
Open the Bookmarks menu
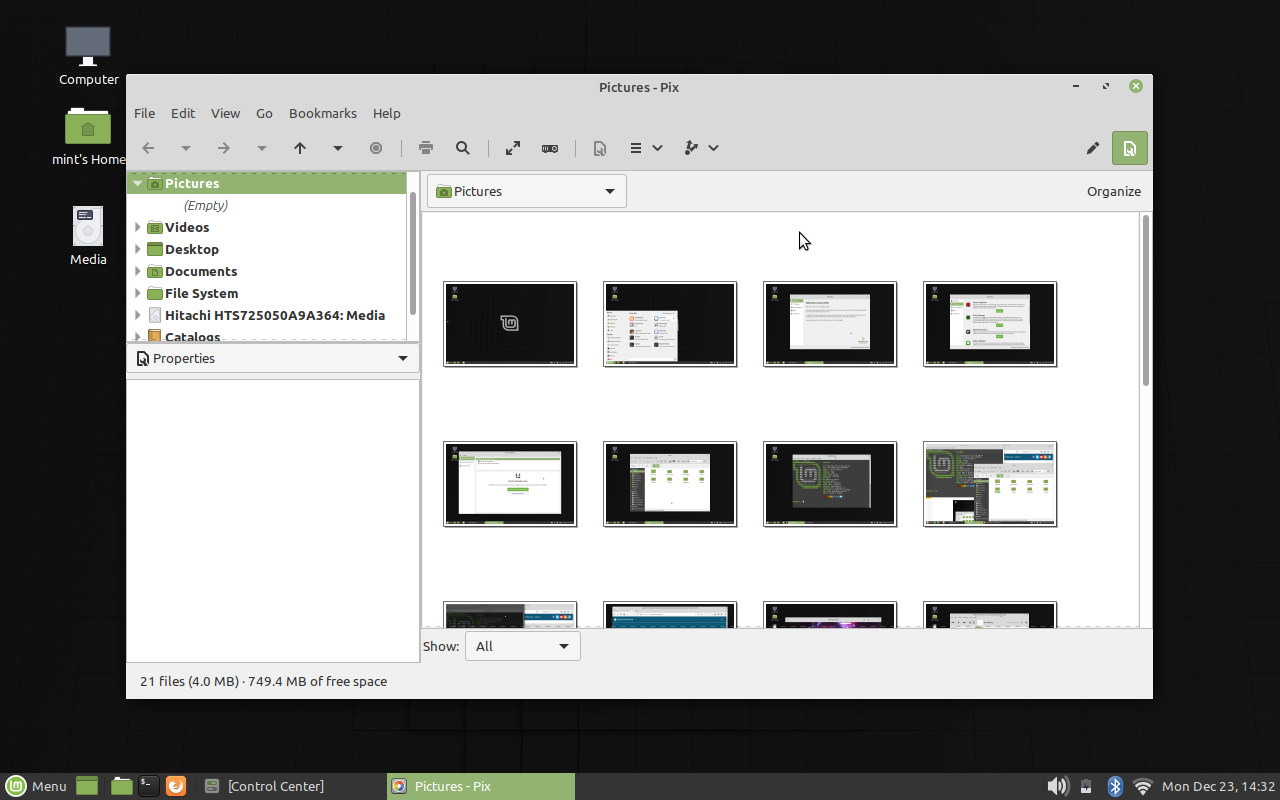(322, 113)
